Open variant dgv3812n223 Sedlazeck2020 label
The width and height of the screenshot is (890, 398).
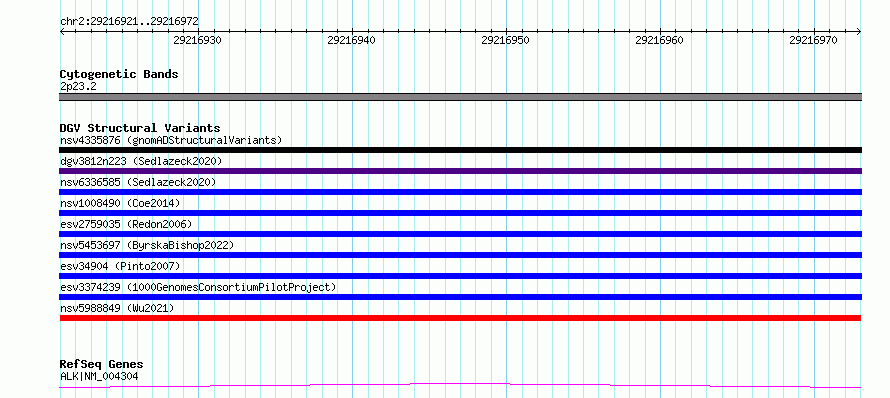[x=141, y=161]
